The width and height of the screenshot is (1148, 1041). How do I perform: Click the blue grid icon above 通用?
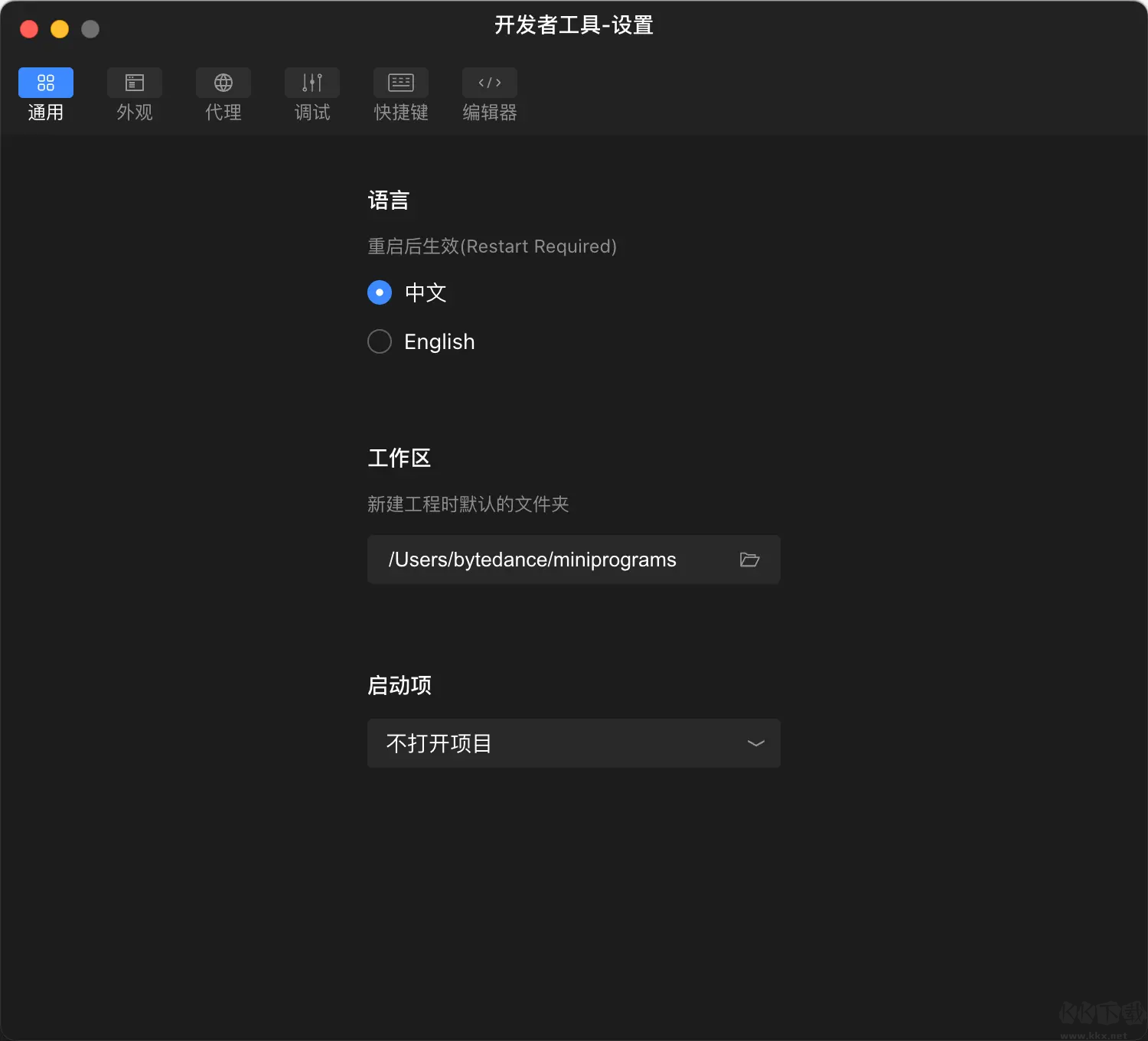click(45, 82)
